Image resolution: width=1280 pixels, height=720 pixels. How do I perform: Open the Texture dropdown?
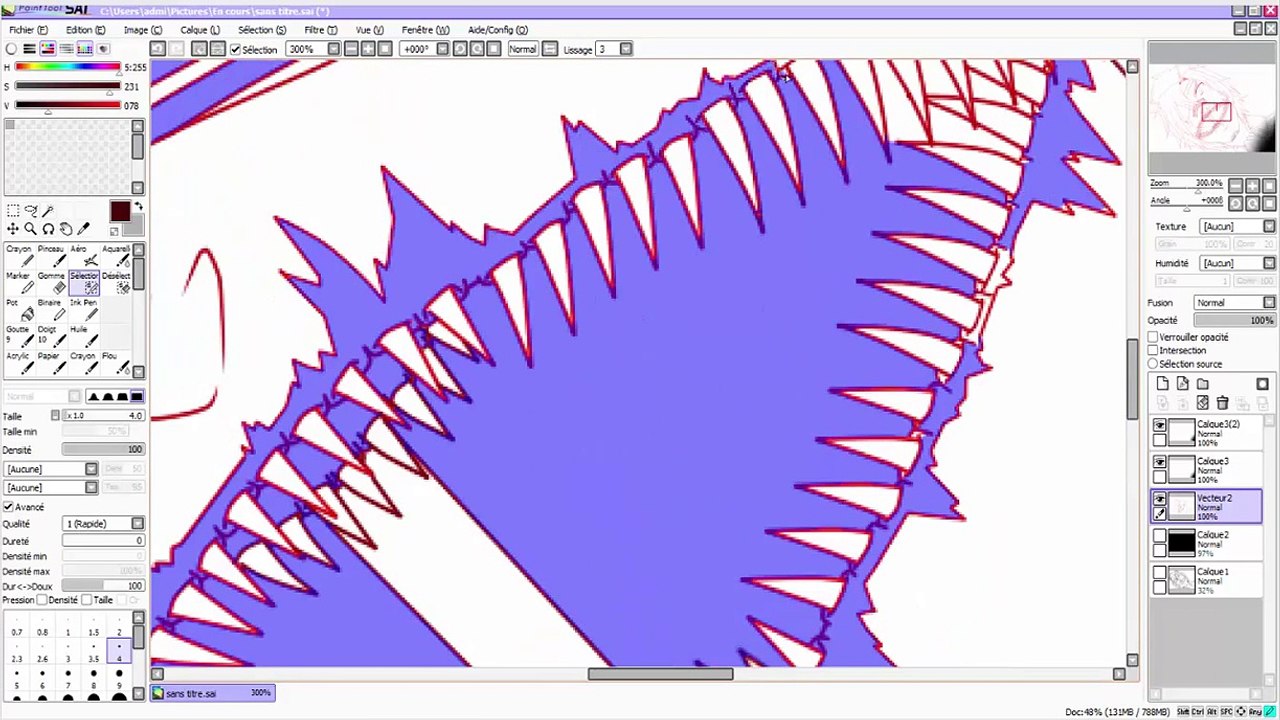pos(1269,227)
